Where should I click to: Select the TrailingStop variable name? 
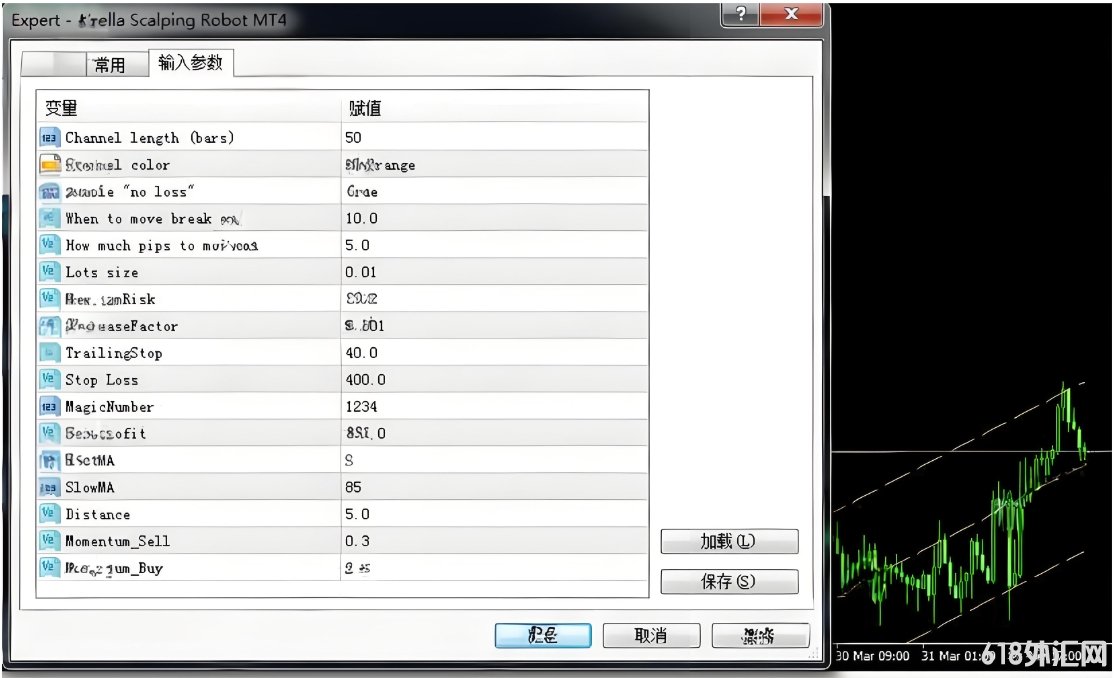pos(114,353)
